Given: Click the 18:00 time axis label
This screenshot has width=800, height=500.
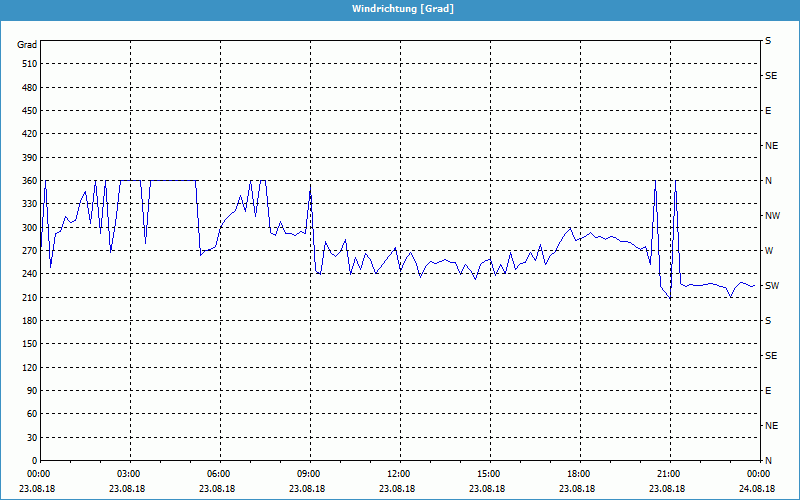Looking at the screenshot, I should click(x=579, y=474).
